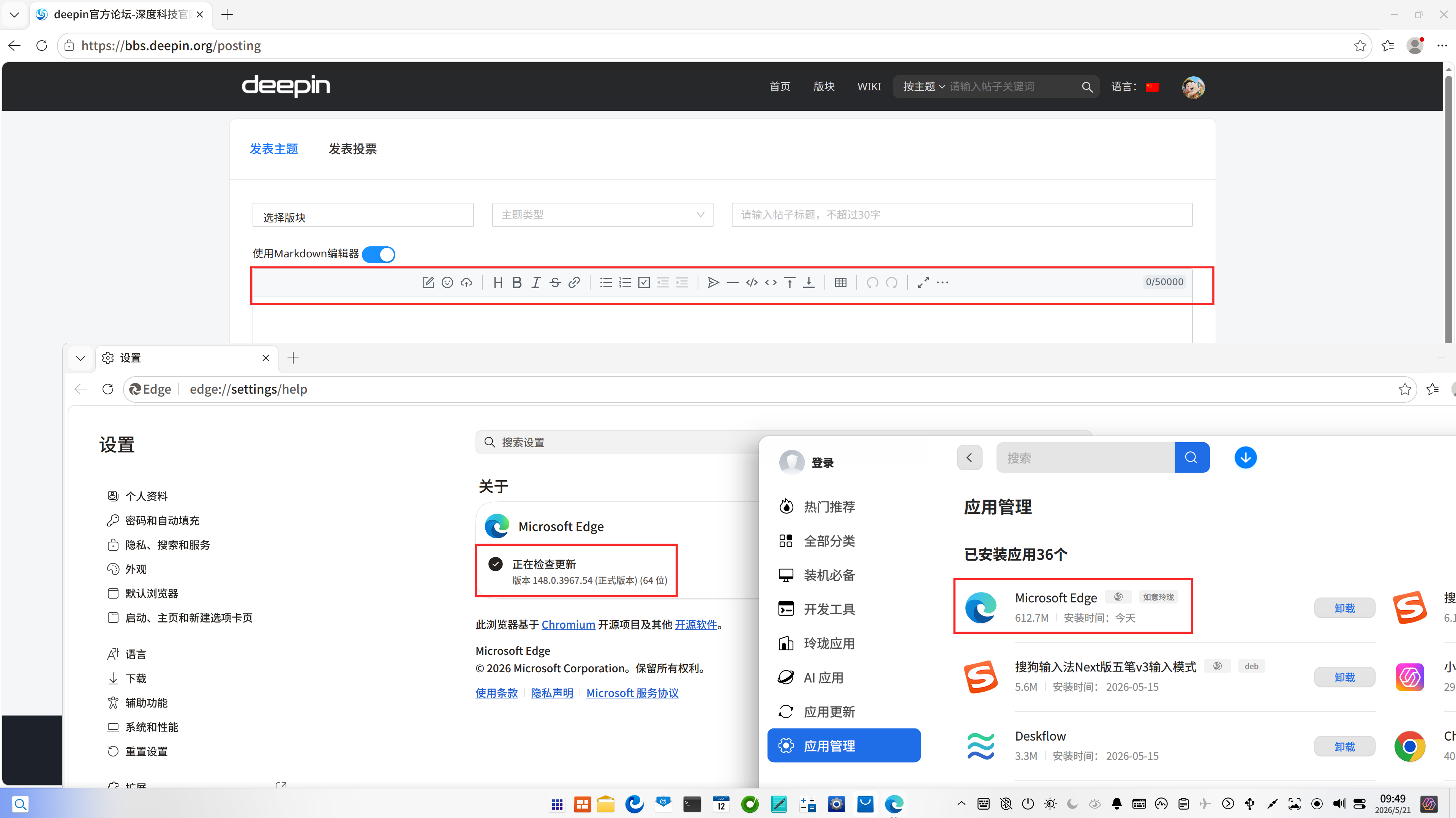Screen dimensions: 1456x818
Task: Open the terminal from the taskbar
Action: point(692,804)
